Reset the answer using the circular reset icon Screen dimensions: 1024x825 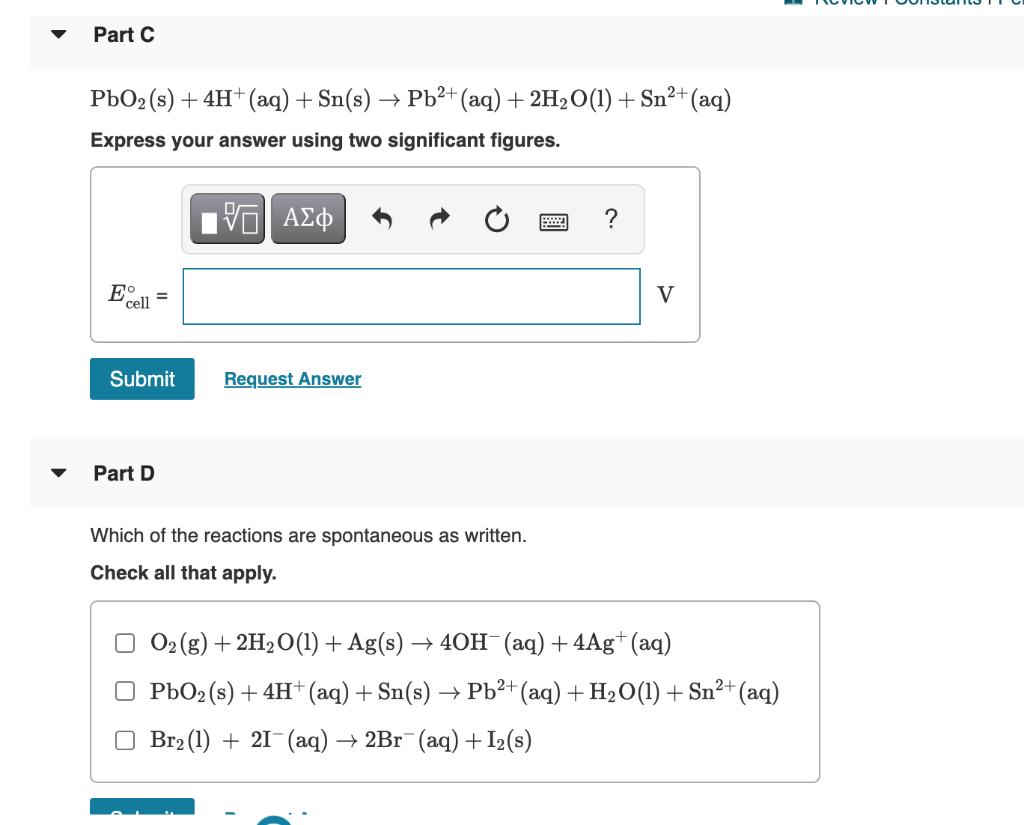[x=496, y=218]
